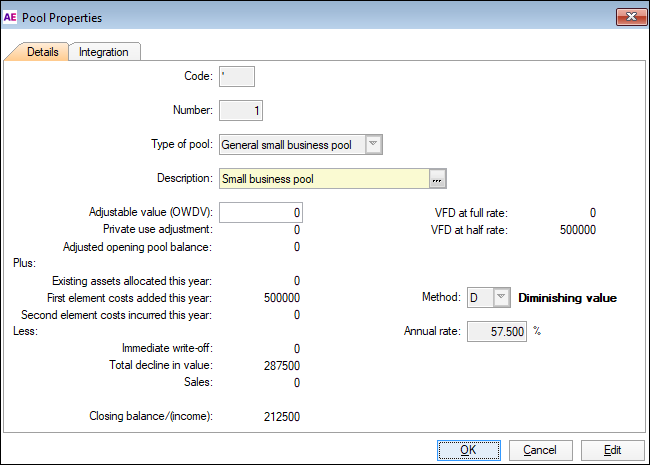This screenshot has height=465, width=650.
Task: Click the General small business pool text
Action: pos(288,145)
